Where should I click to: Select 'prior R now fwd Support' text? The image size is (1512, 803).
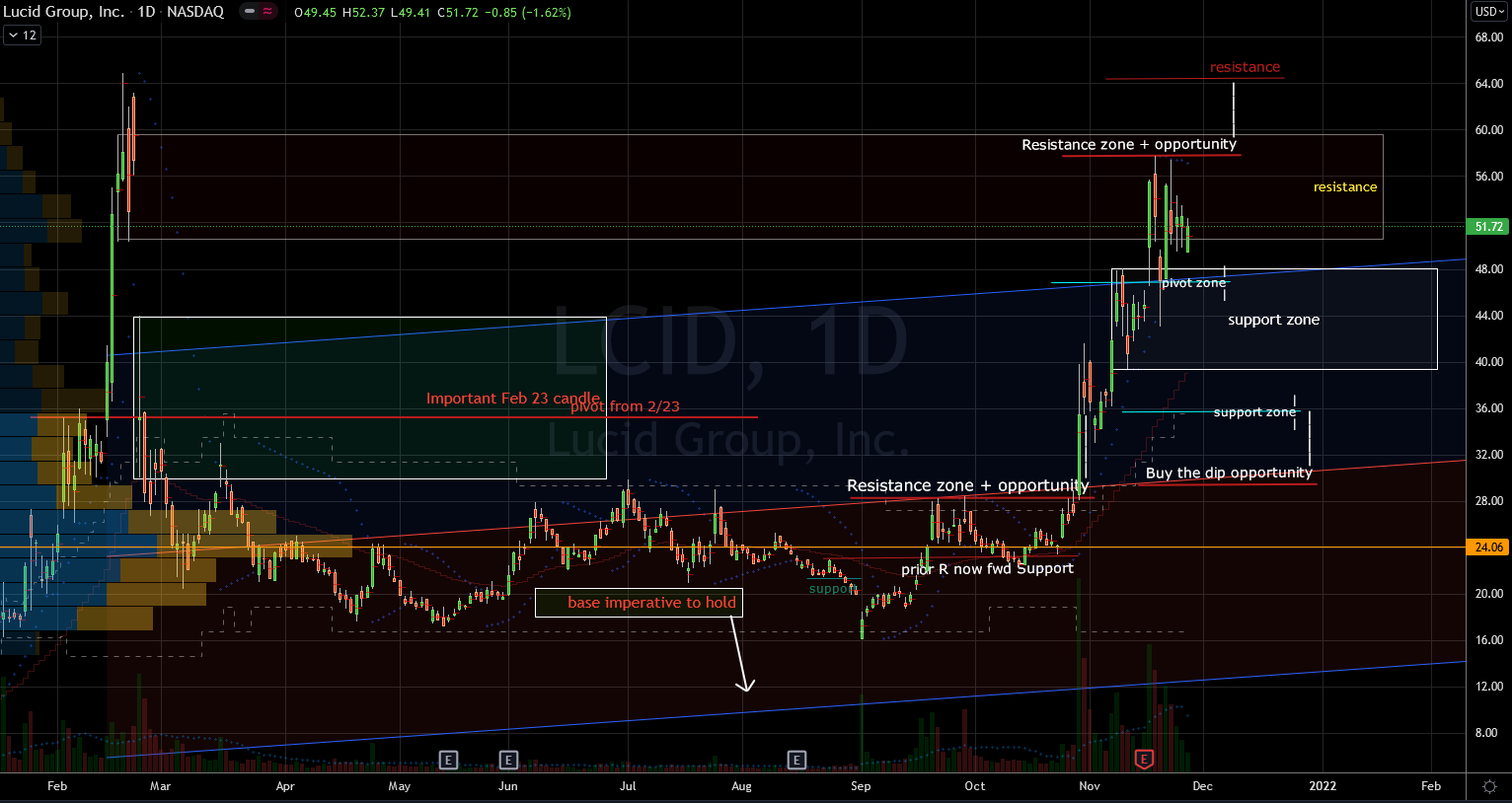pyautogui.click(x=987, y=569)
